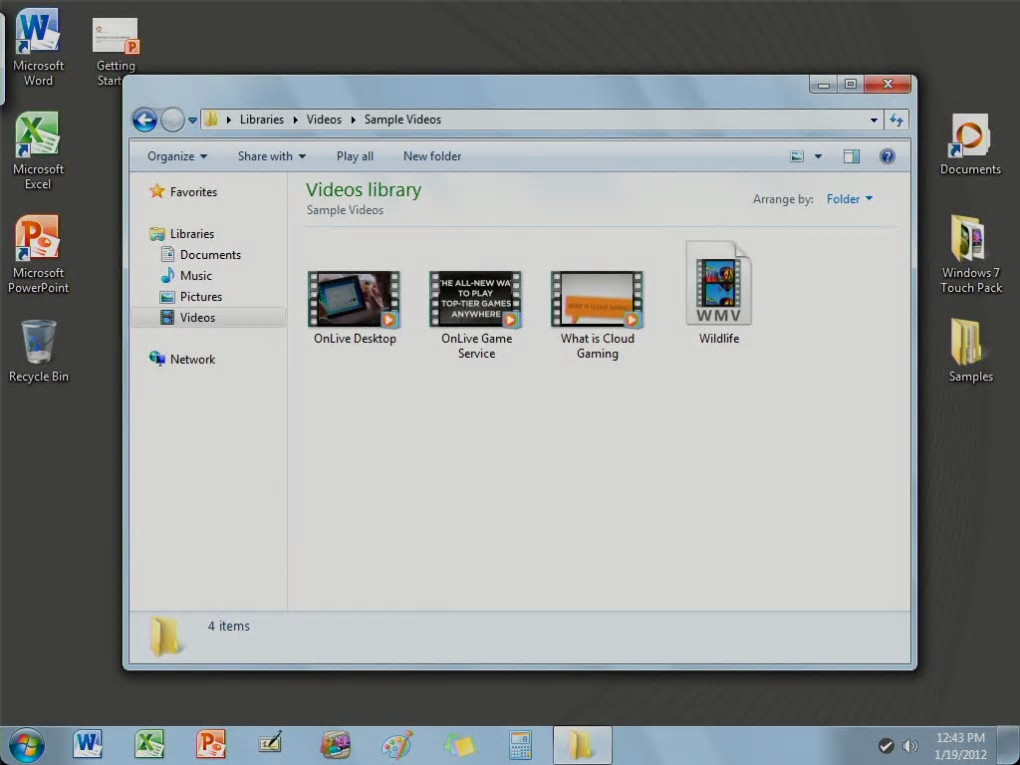This screenshot has width=1020, height=765.
Task: Select the OnLive Game Service video thumbnail
Action: [x=476, y=299]
